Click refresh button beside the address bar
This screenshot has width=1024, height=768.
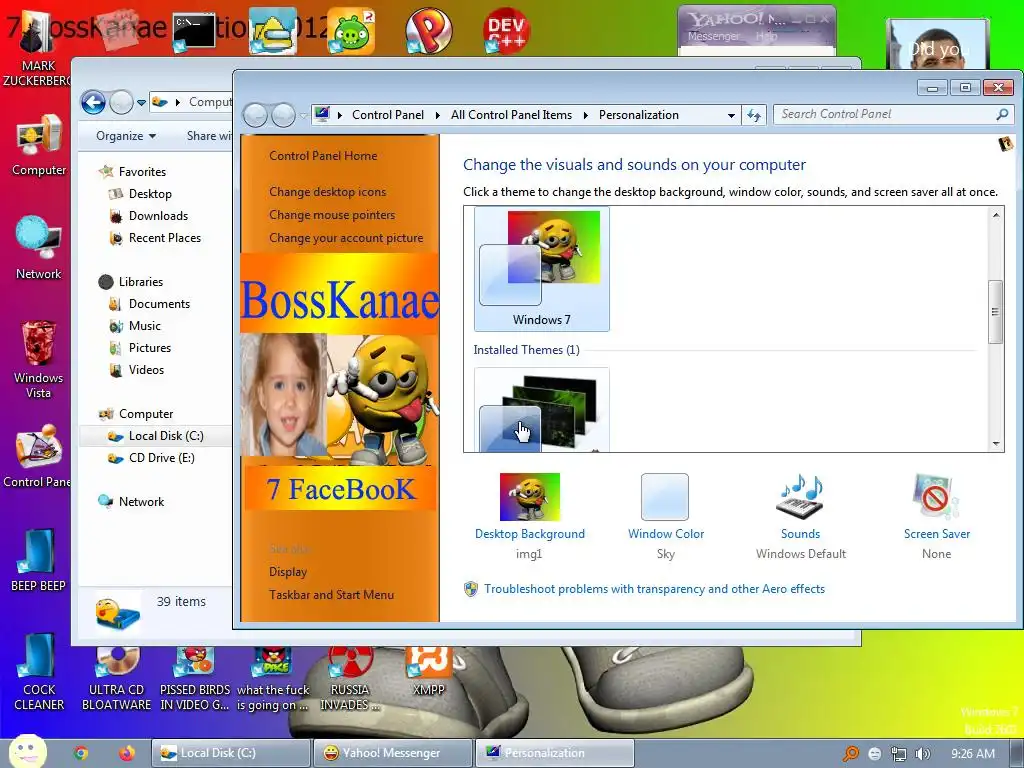754,115
